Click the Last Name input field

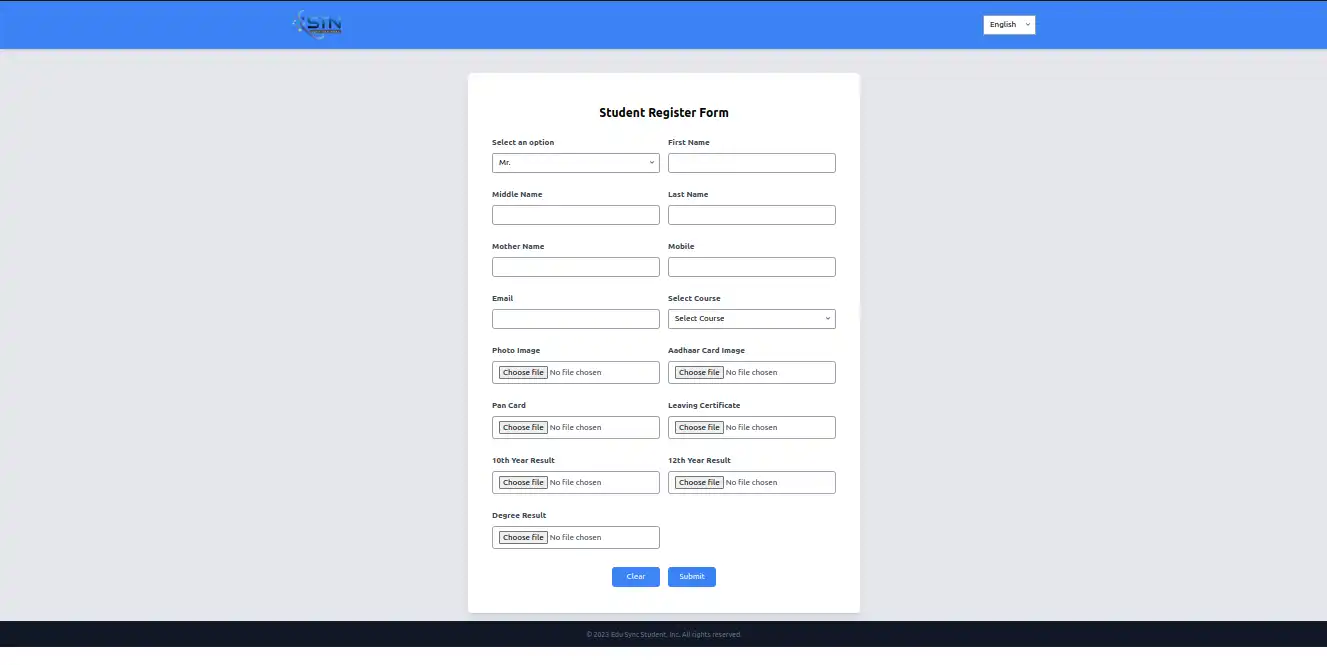751,215
